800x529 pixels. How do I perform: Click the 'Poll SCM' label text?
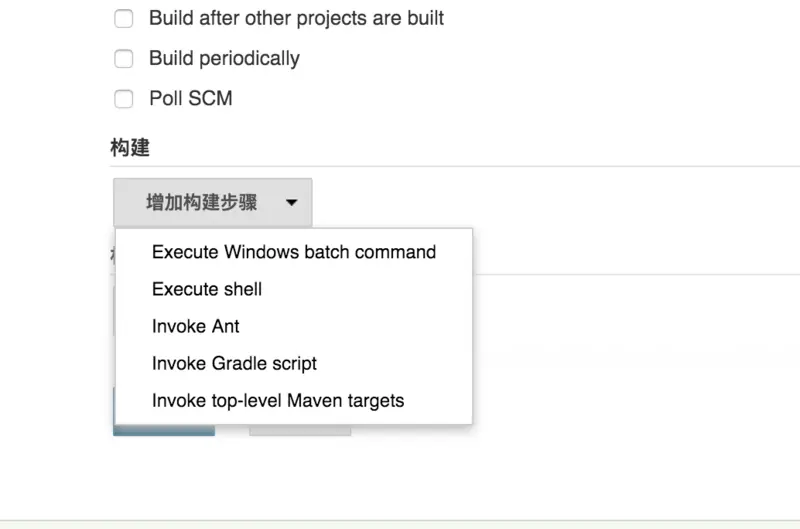point(190,99)
